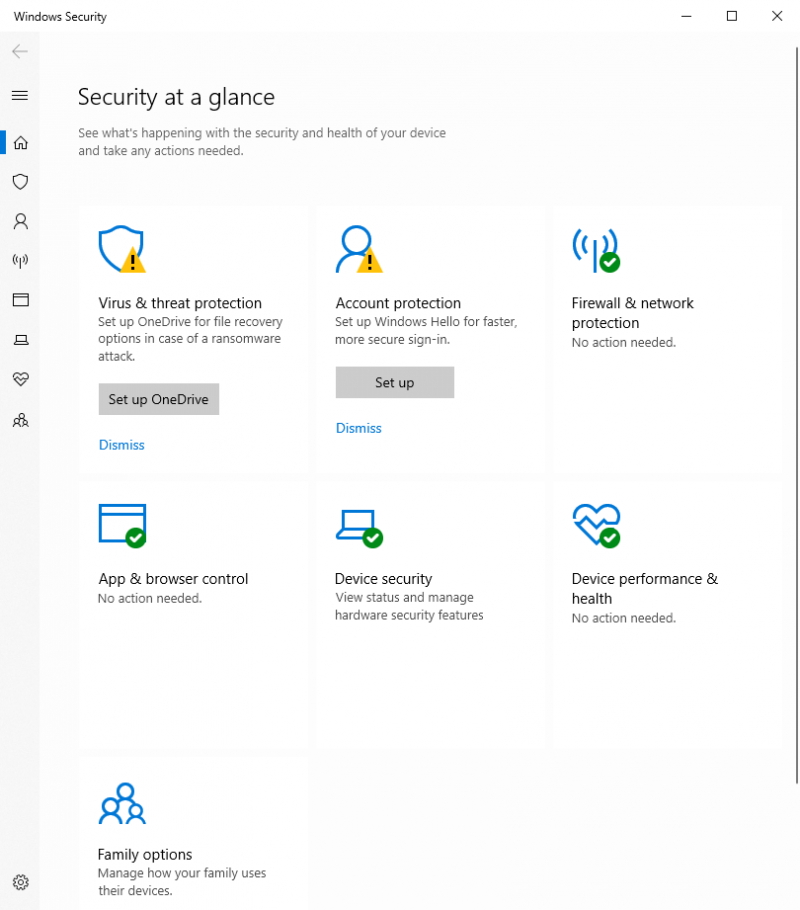Open Device performance & health heading
The width and height of the screenshot is (800, 910).
pyautogui.click(x=645, y=588)
